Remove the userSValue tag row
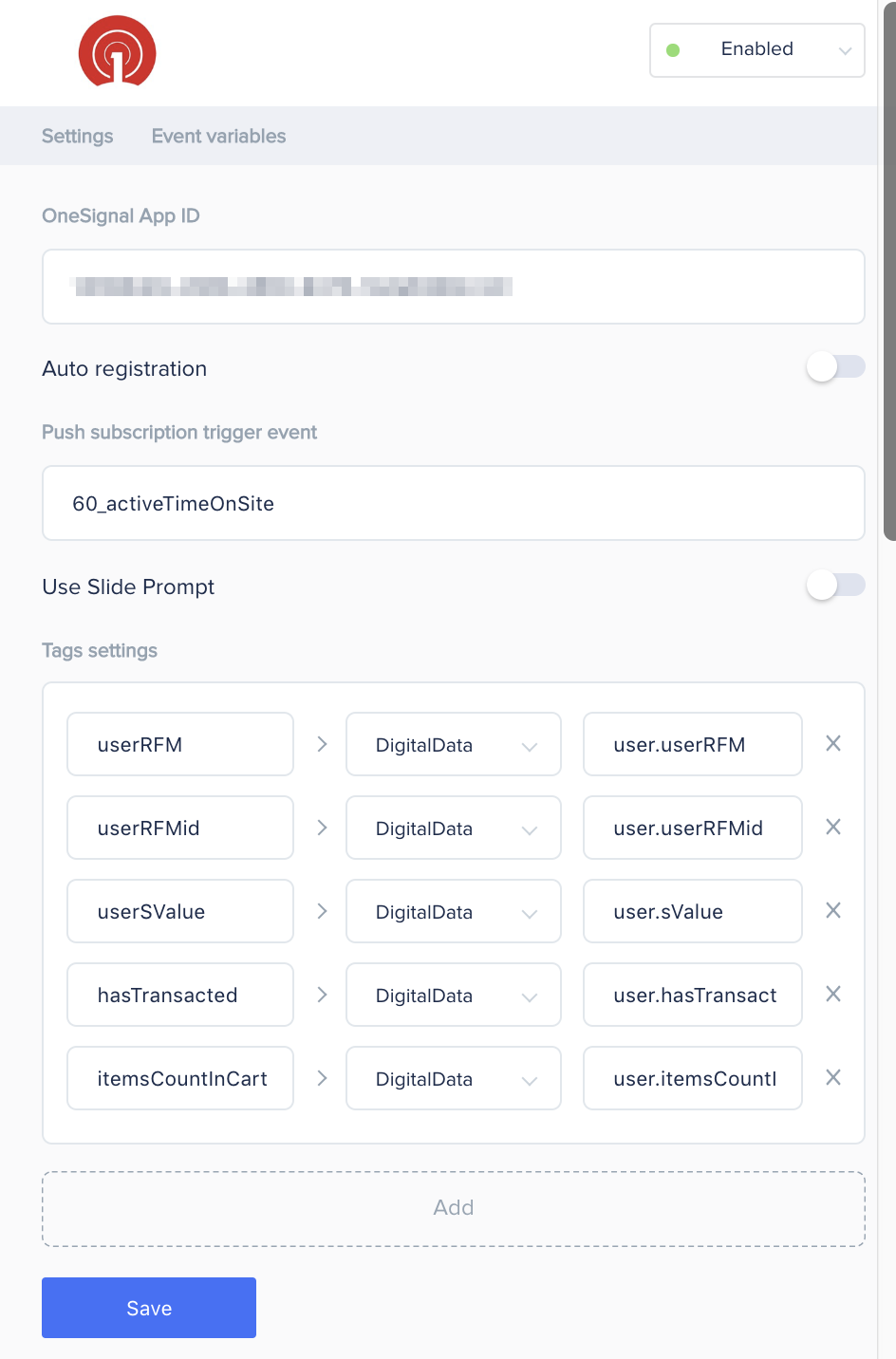This screenshot has width=896, height=1359. click(x=833, y=910)
